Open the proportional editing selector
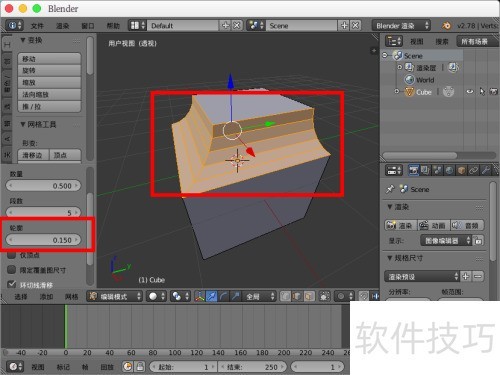The width and height of the screenshot is (500, 375). click(x=345, y=296)
